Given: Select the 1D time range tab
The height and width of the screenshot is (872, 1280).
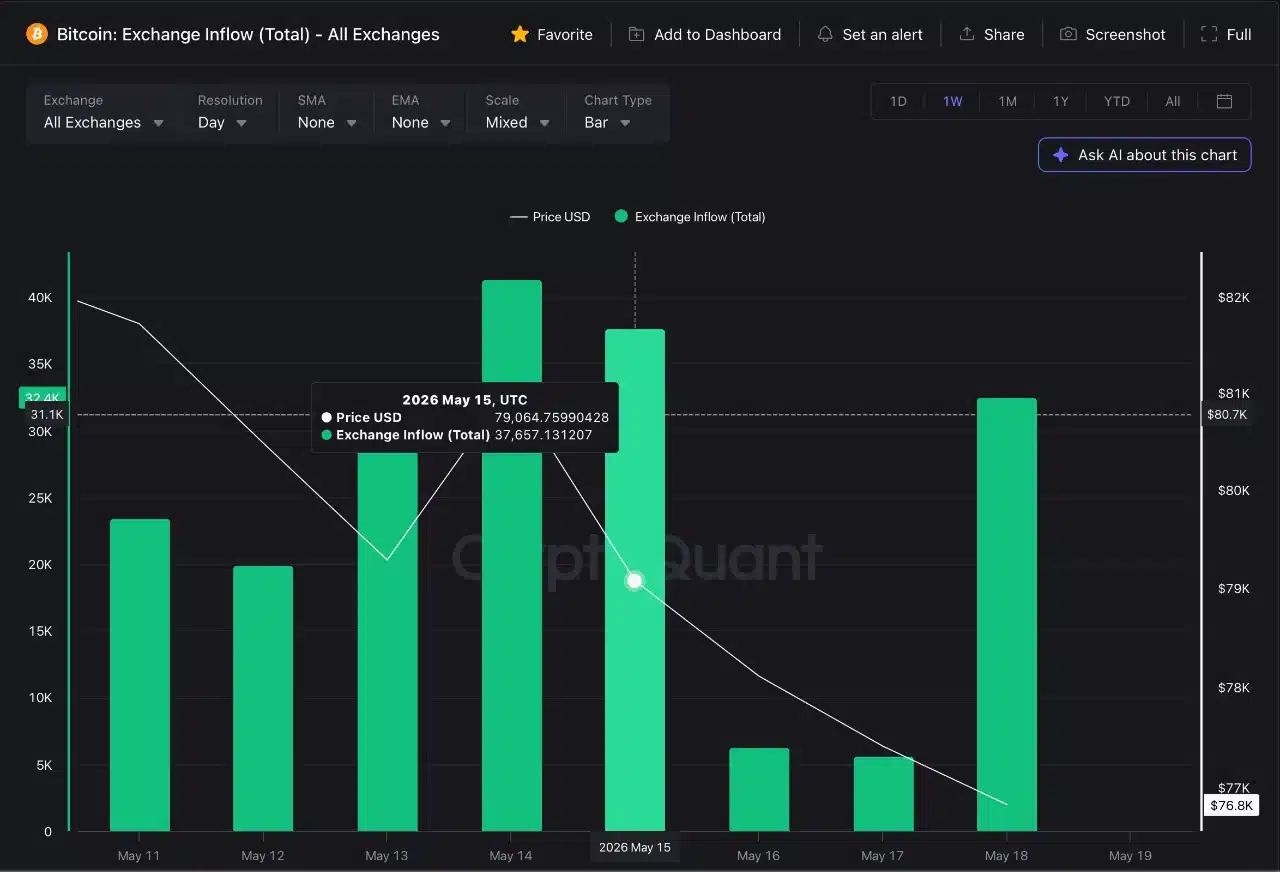Looking at the screenshot, I should pos(898,101).
